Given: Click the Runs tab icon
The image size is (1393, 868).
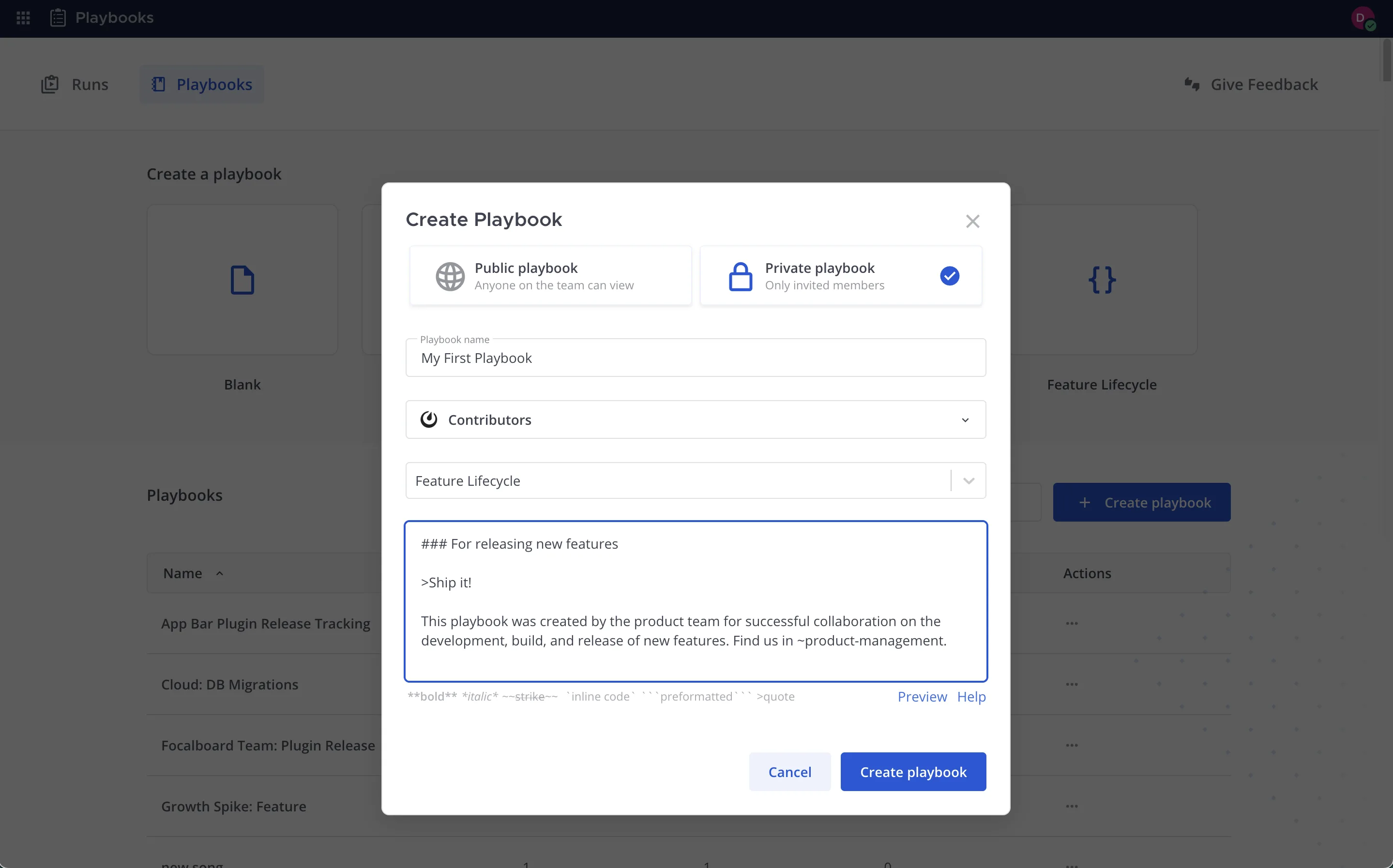Looking at the screenshot, I should (x=50, y=84).
